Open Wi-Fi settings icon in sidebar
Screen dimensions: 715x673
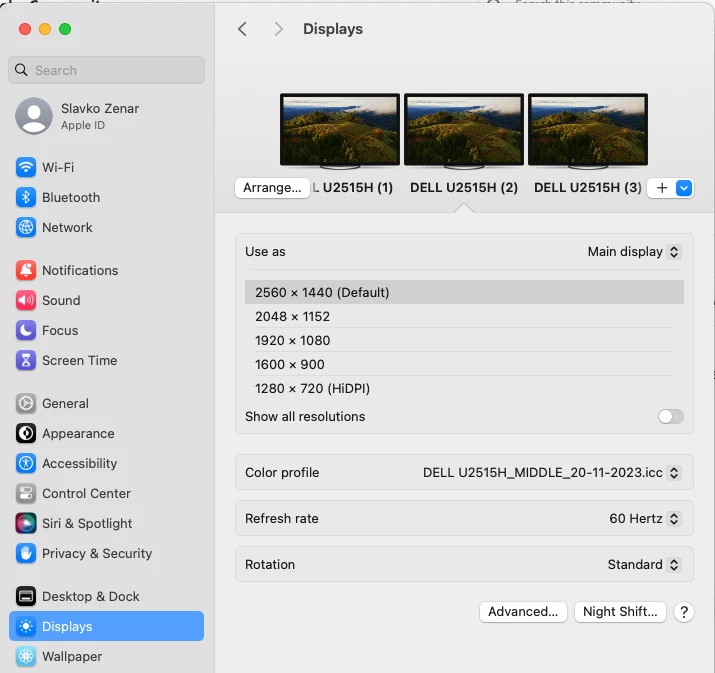[x=26, y=167]
